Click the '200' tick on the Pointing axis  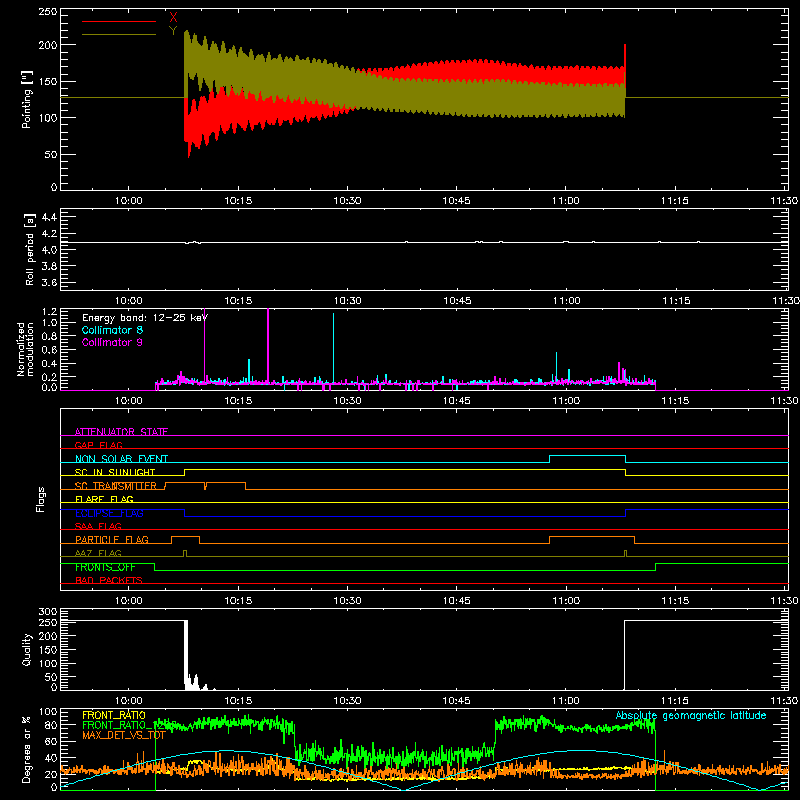(x=48, y=45)
